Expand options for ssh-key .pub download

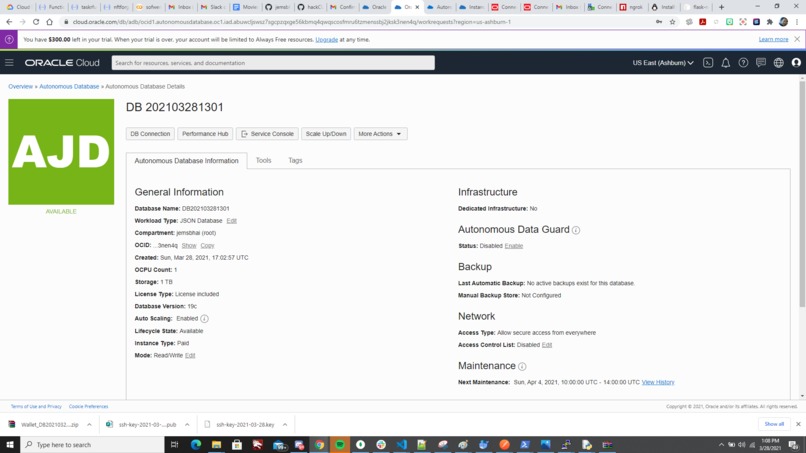pyautogui.click(x=187, y=425)
